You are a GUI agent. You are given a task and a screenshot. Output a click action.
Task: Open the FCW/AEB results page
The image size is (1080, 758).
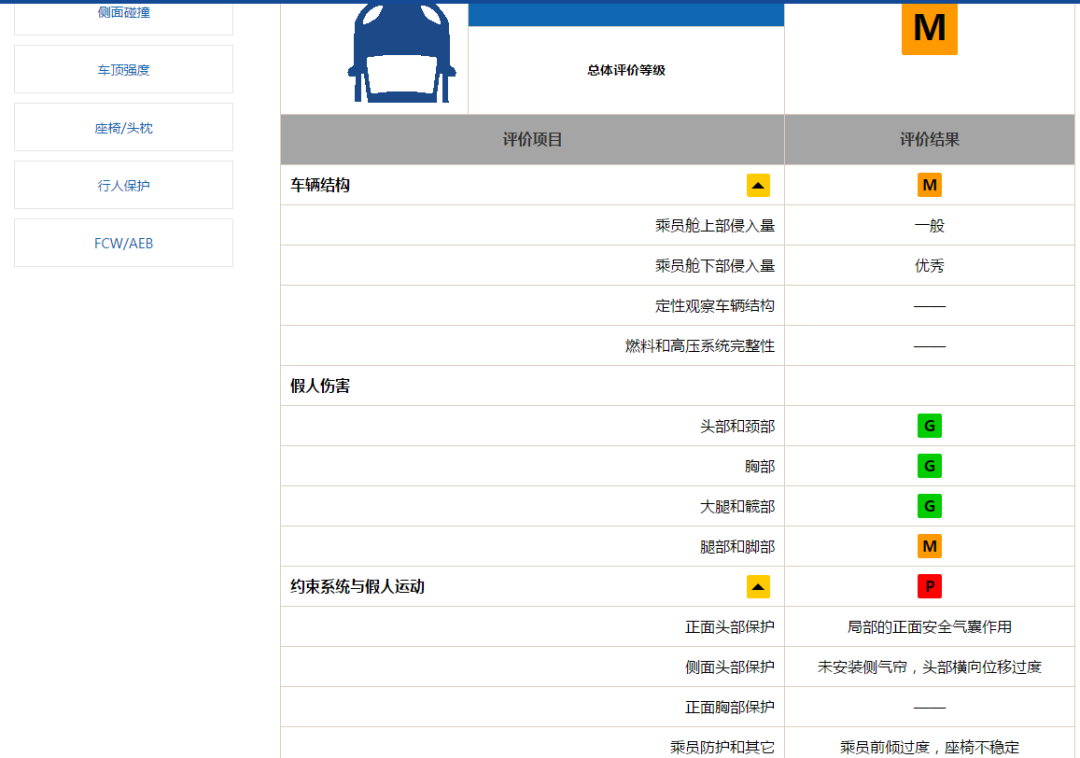click(122, 242)
